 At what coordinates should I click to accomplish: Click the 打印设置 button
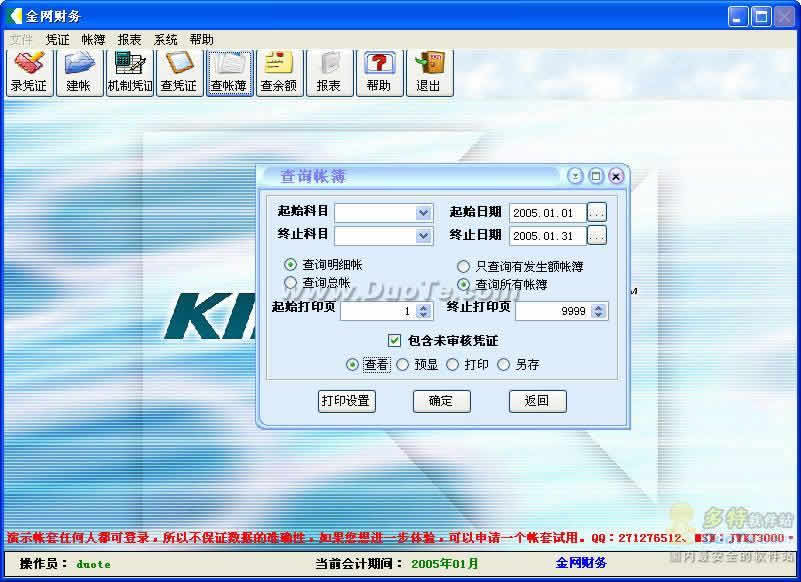click(346, 401)
